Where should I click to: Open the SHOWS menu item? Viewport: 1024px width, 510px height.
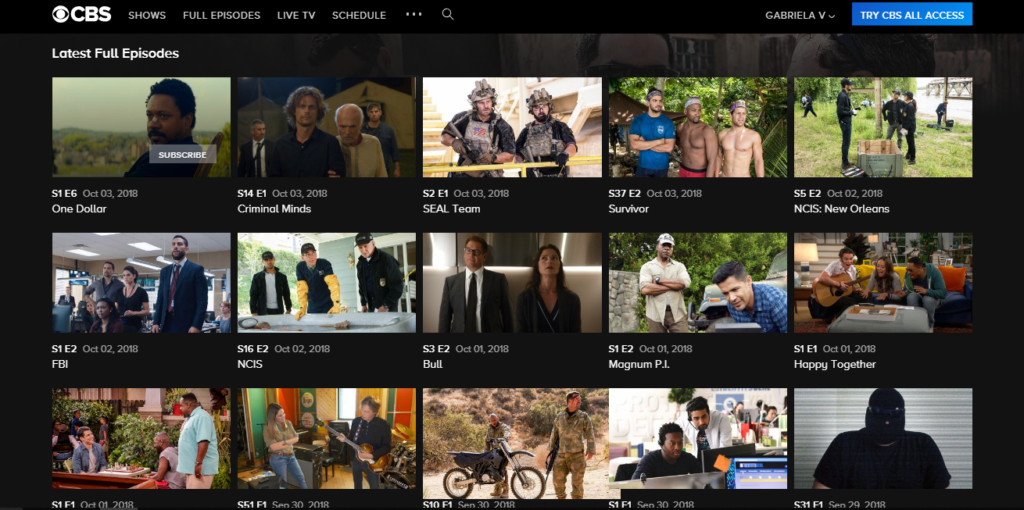coord(147,15)
